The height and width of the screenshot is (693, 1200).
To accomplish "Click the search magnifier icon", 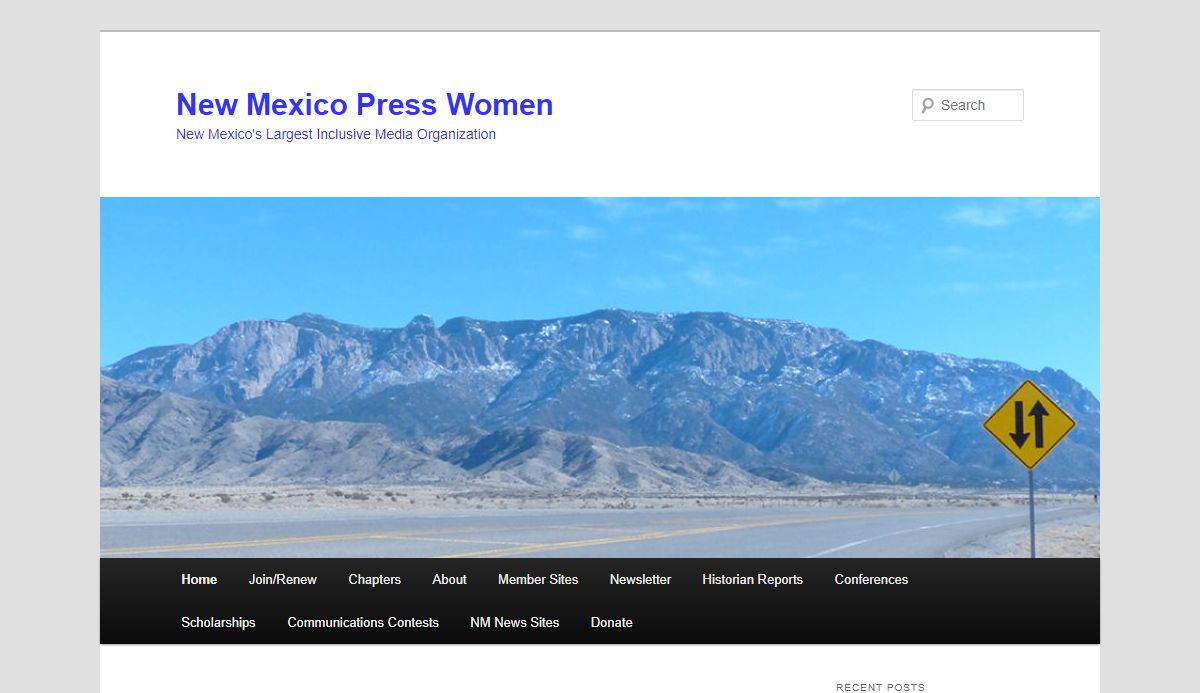I will pyautogui.click(x=927, y=105).
